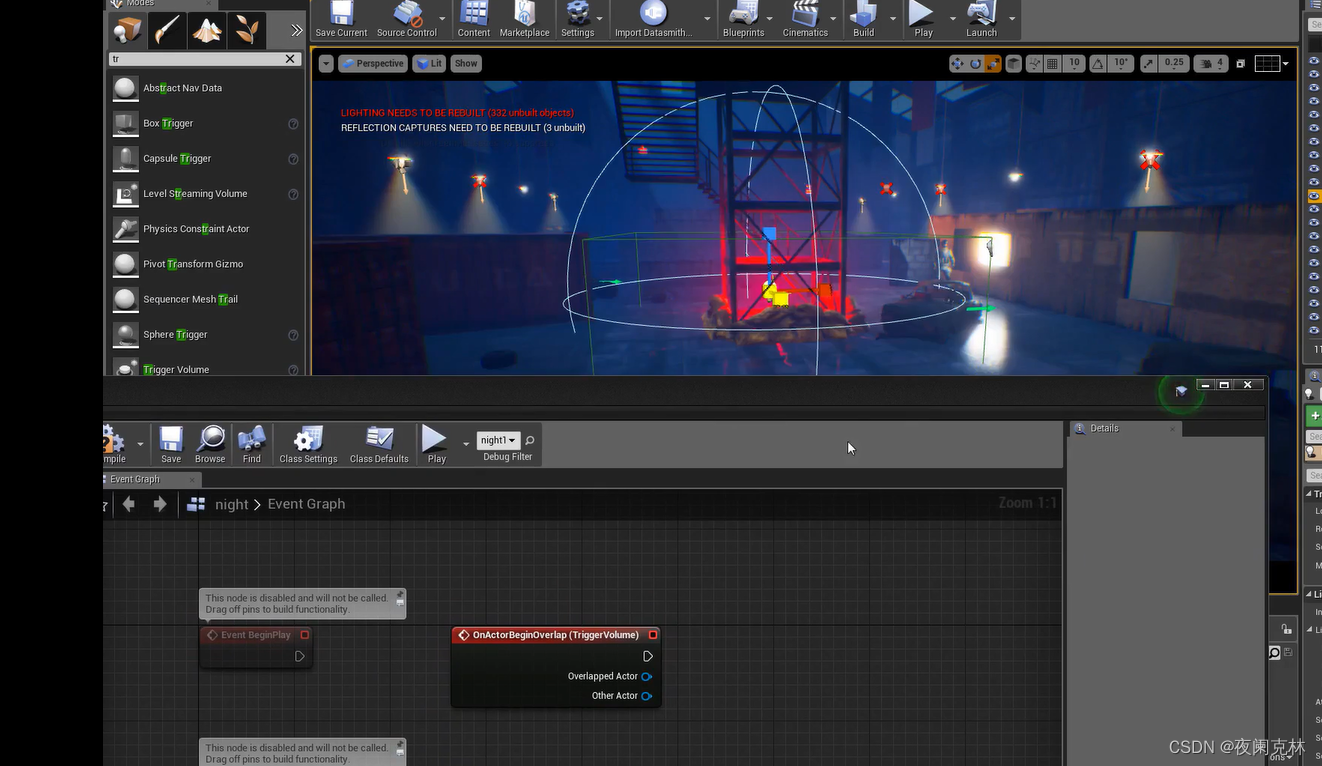Select Abstract Nav Data actor
Viewport: 1322px width, 766px height.
pyautogui.click(x=205, y=88)
